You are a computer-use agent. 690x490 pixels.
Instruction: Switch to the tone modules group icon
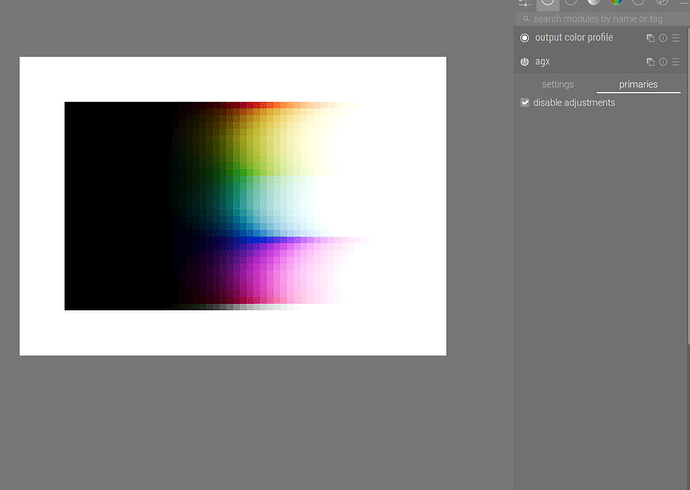pos(593,3)
